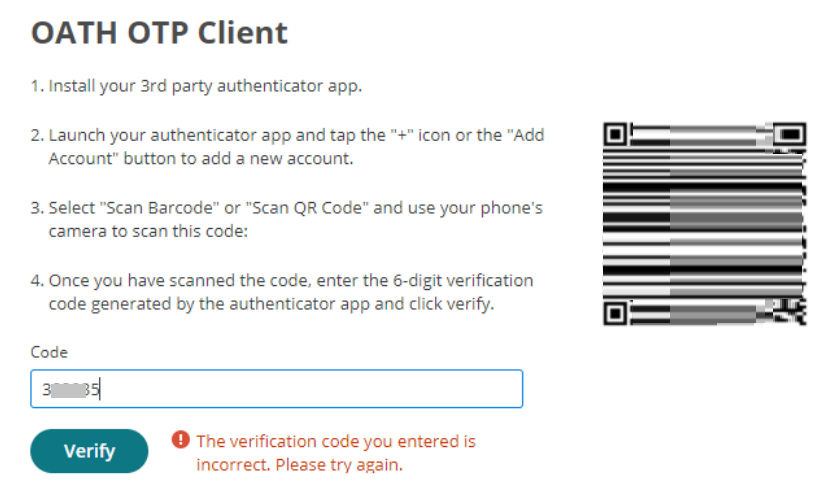Click the QR code's top-left corner square
The image size is (831, 482).
tap(617, 133)
